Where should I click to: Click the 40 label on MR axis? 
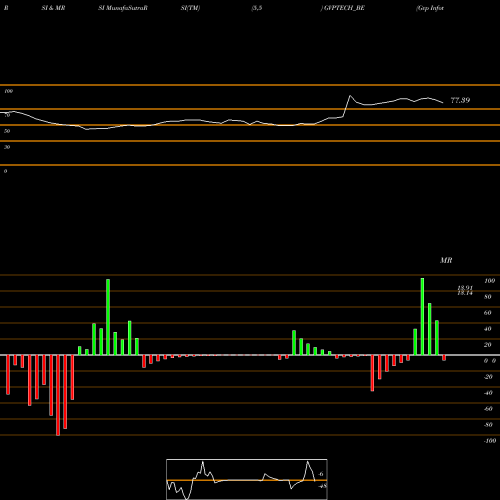coord(488,329)
